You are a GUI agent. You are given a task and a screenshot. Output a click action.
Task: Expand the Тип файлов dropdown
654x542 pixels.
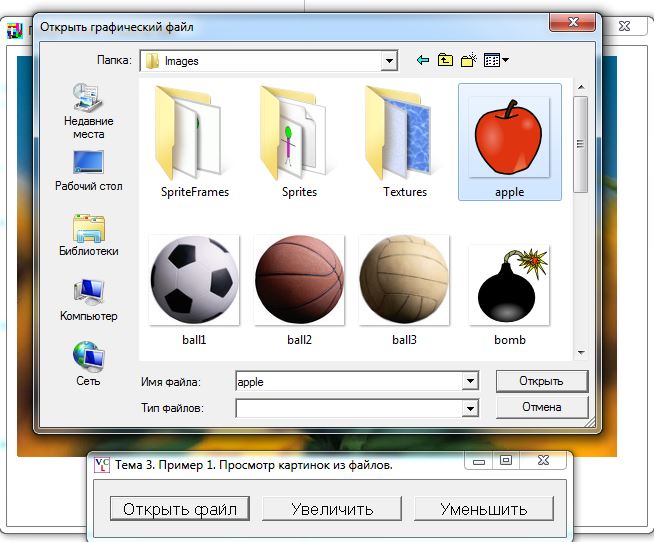(x=470, y=408)
